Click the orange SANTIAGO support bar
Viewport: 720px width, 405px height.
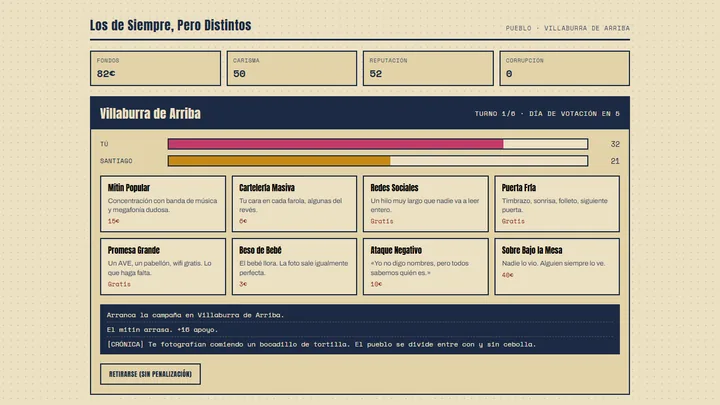pyautogui.click(x=279, y=161)
